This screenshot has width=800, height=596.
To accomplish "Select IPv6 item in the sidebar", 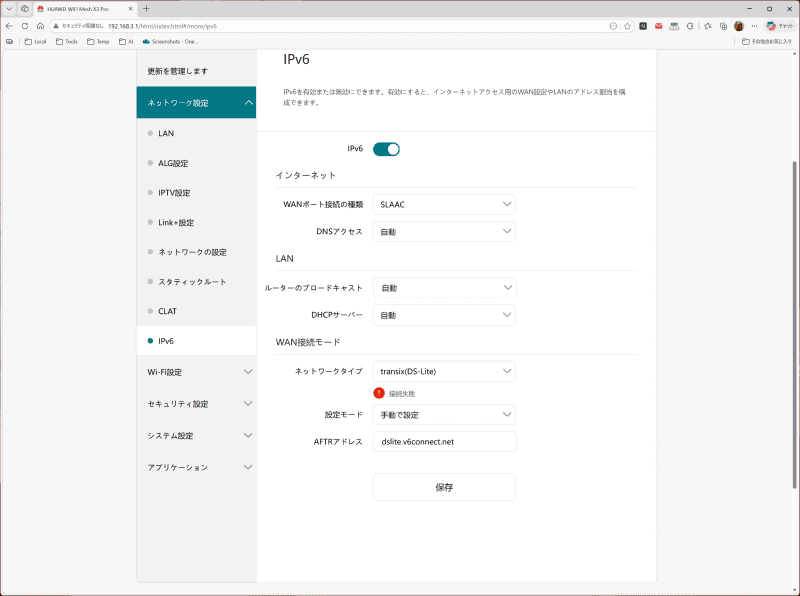I will point(196,340).
